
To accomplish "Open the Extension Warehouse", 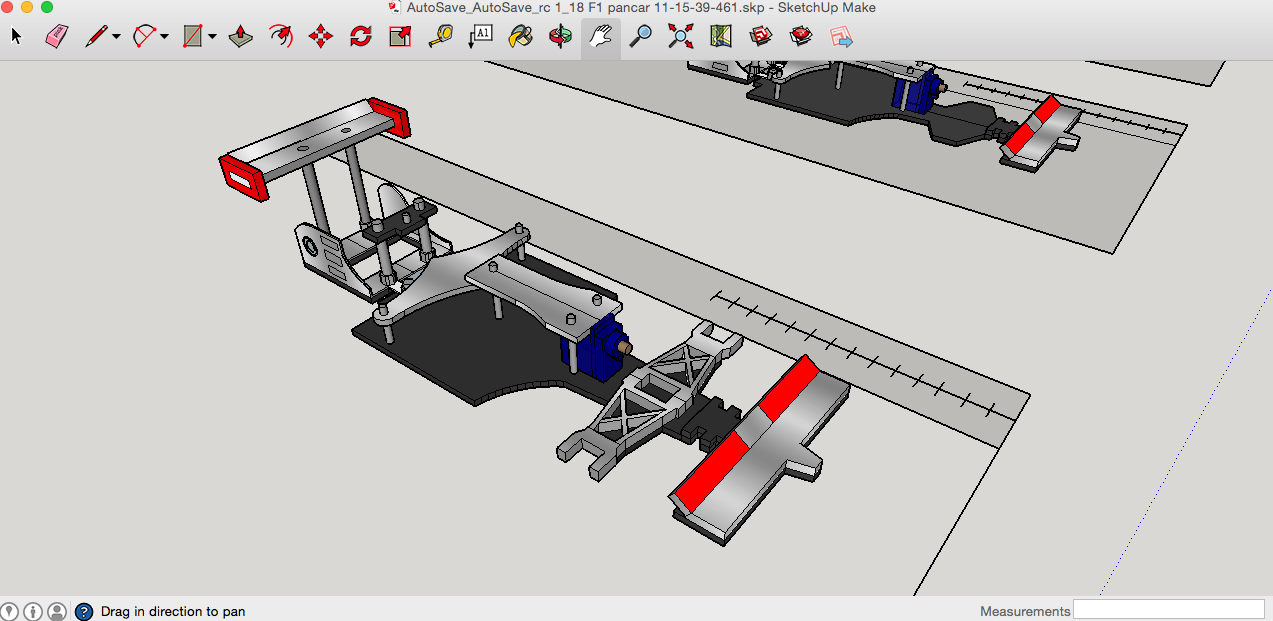I will [802, 37].
